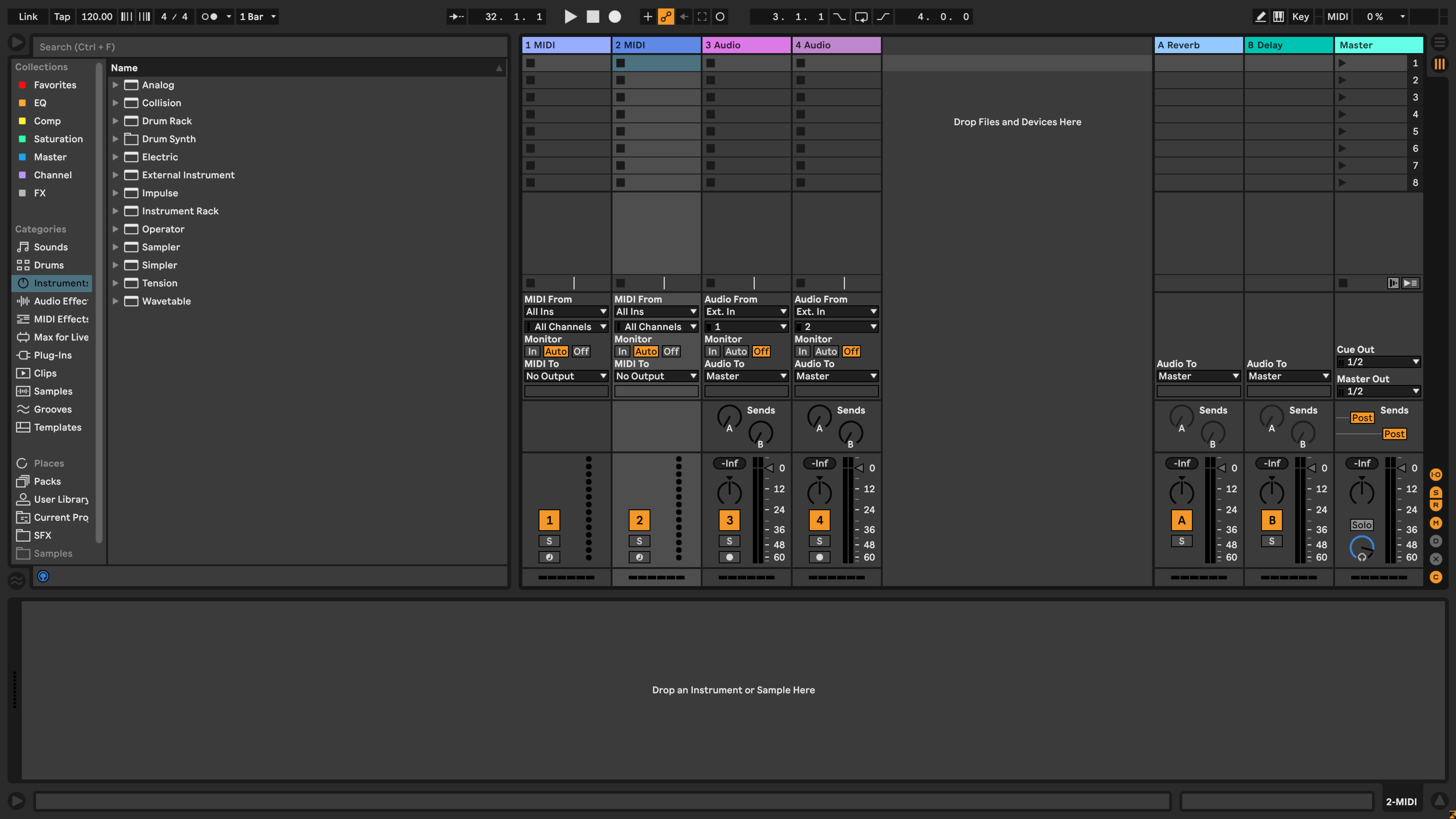Click Send A knob on 4 Audio

tap(820, 417)
